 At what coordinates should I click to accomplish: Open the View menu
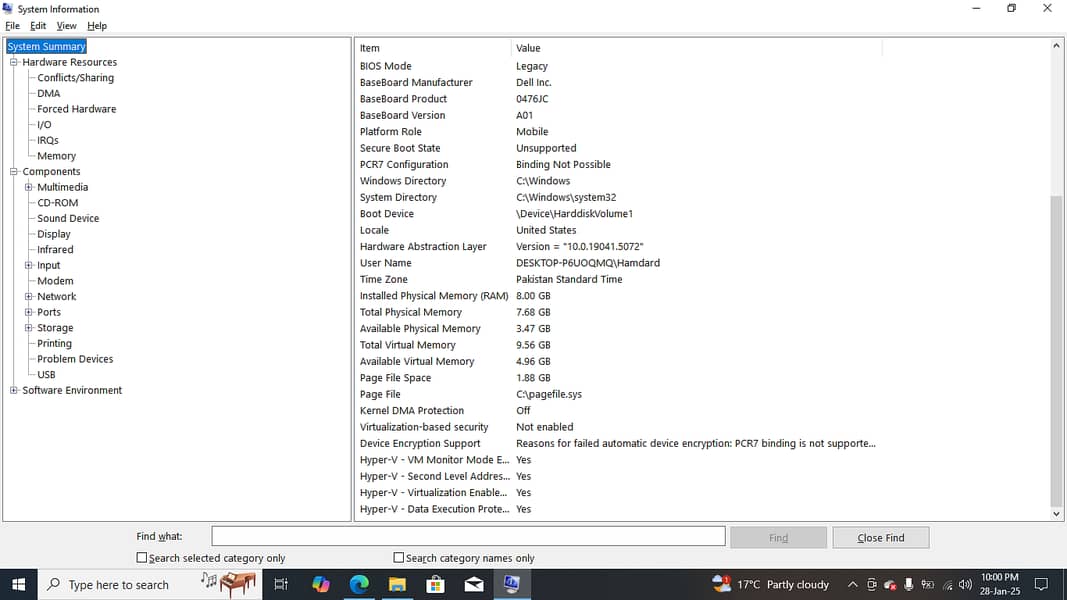pos(66,26)
